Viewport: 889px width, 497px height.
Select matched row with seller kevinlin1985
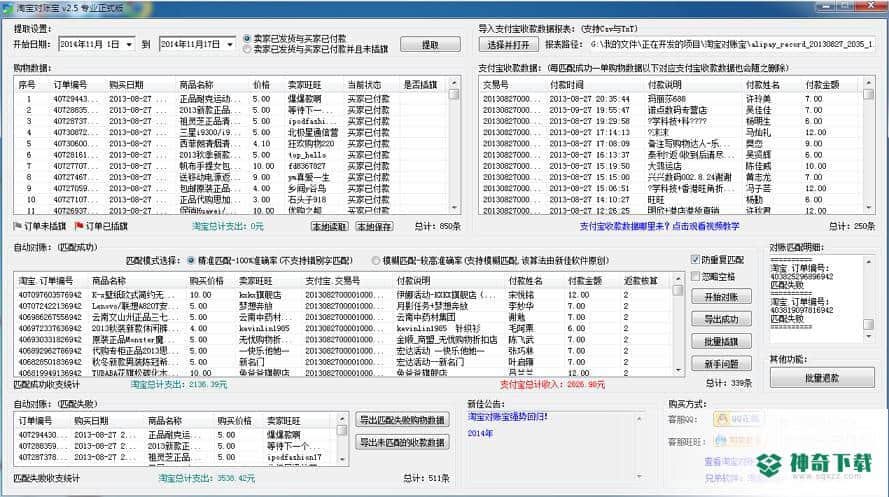[344, 328]
